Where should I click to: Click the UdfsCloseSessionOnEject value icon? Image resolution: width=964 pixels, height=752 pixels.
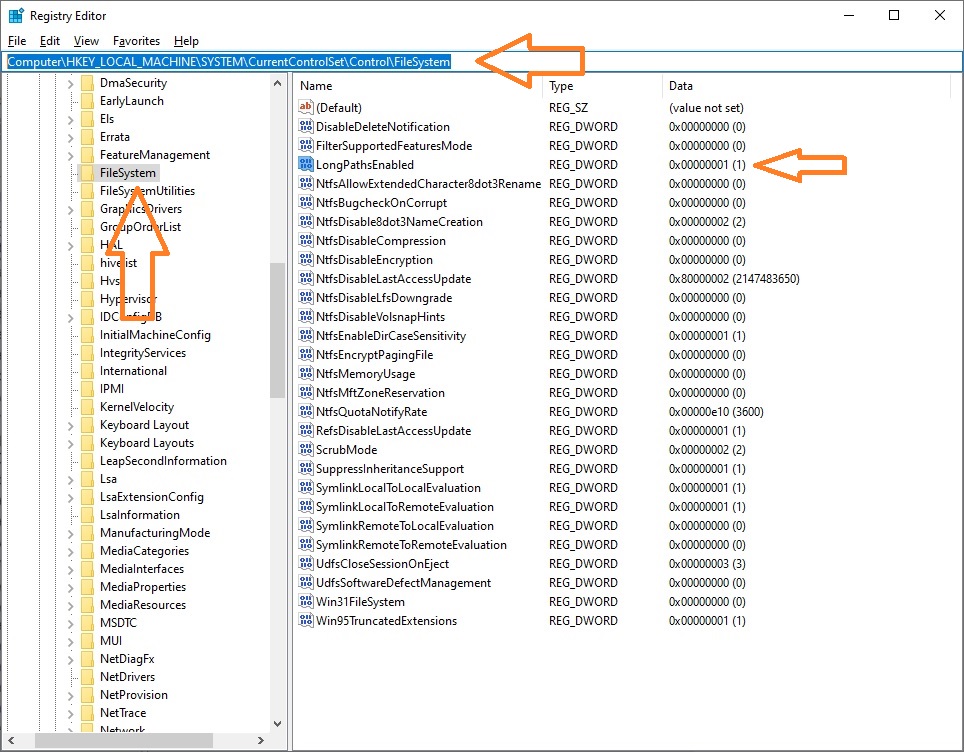(306, 563)
